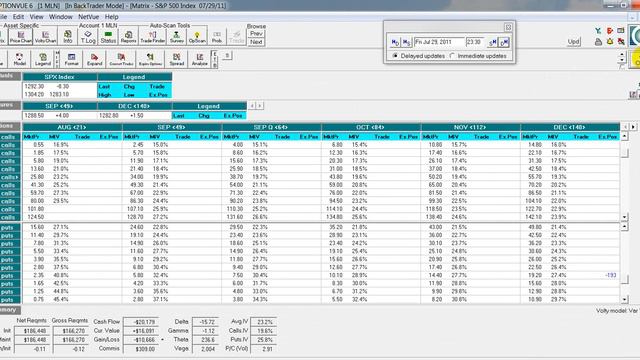Click the yellow bell alert icon

[610, 42]
